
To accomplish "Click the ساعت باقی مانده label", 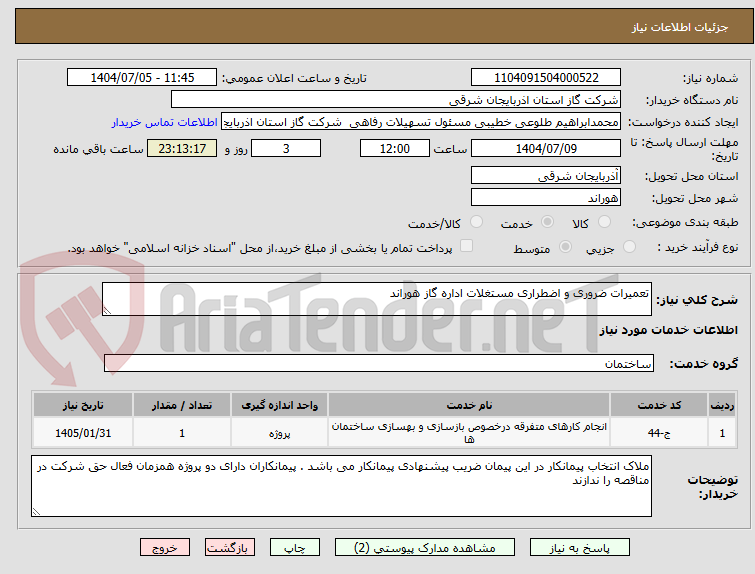I will click(x=98, y=149).
